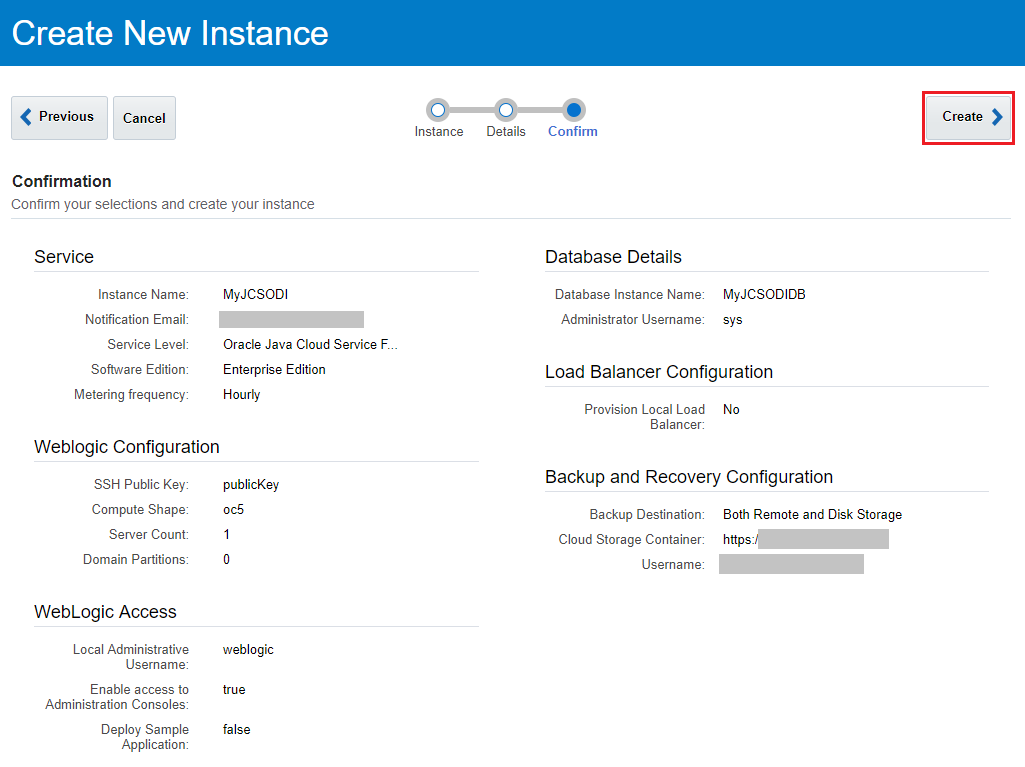Click the Load Balancer Configuration heading
The width and height of the screenshot is (1025, 767).
click(x=659, y=372)
